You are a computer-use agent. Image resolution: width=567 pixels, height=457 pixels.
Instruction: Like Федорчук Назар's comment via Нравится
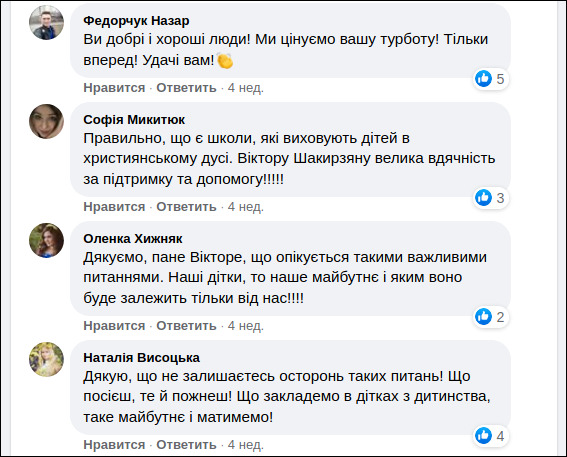pos(114,88)
